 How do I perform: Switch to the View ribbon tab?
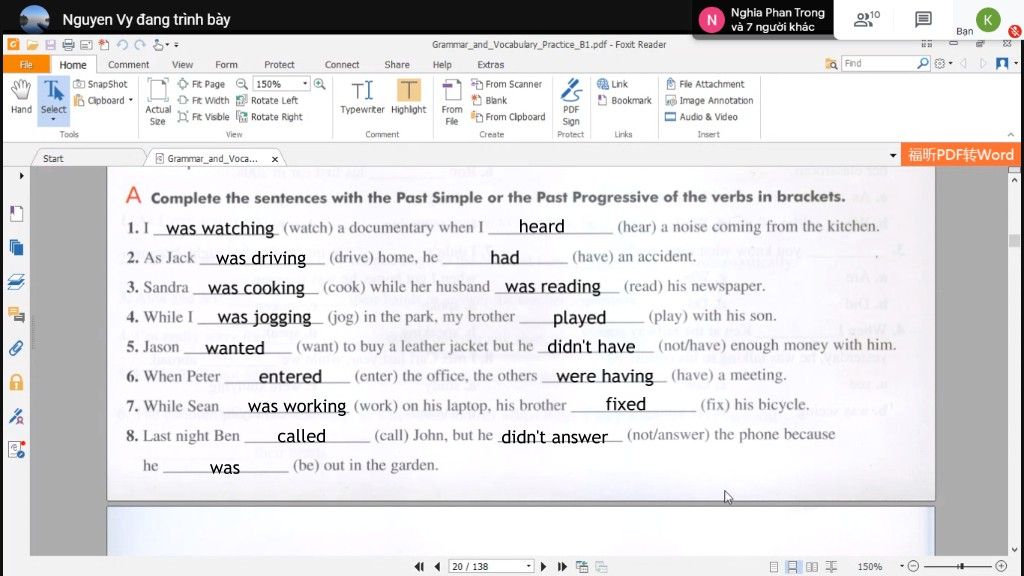(182, 65)
